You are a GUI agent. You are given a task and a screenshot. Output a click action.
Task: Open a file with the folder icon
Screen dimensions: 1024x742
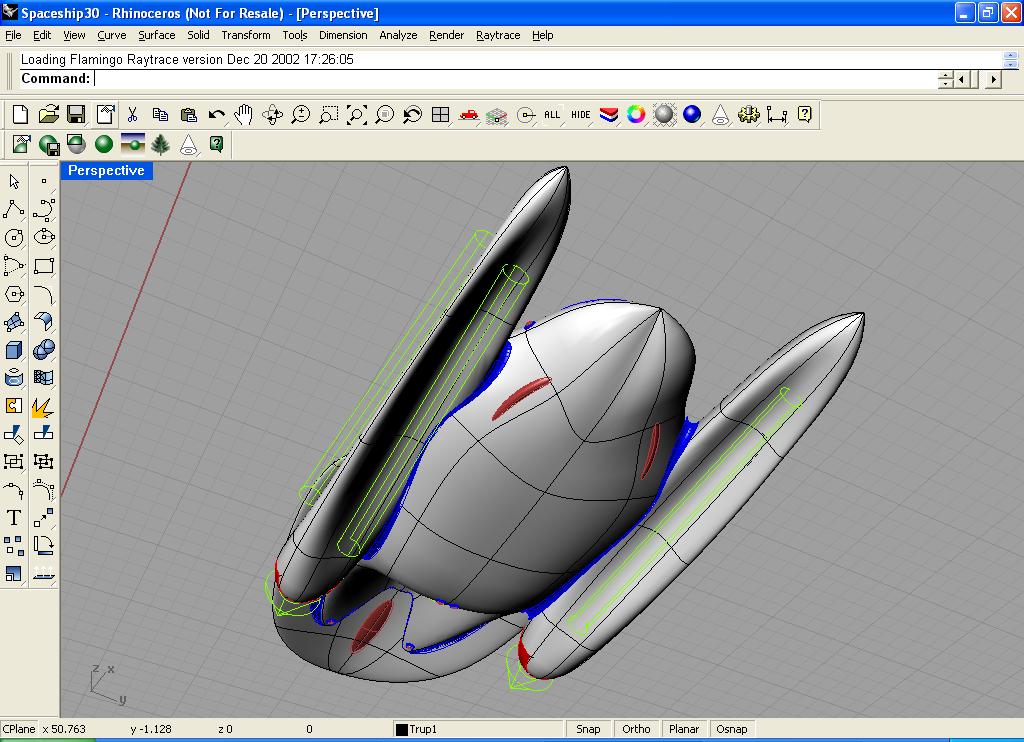tap(48, 115)
